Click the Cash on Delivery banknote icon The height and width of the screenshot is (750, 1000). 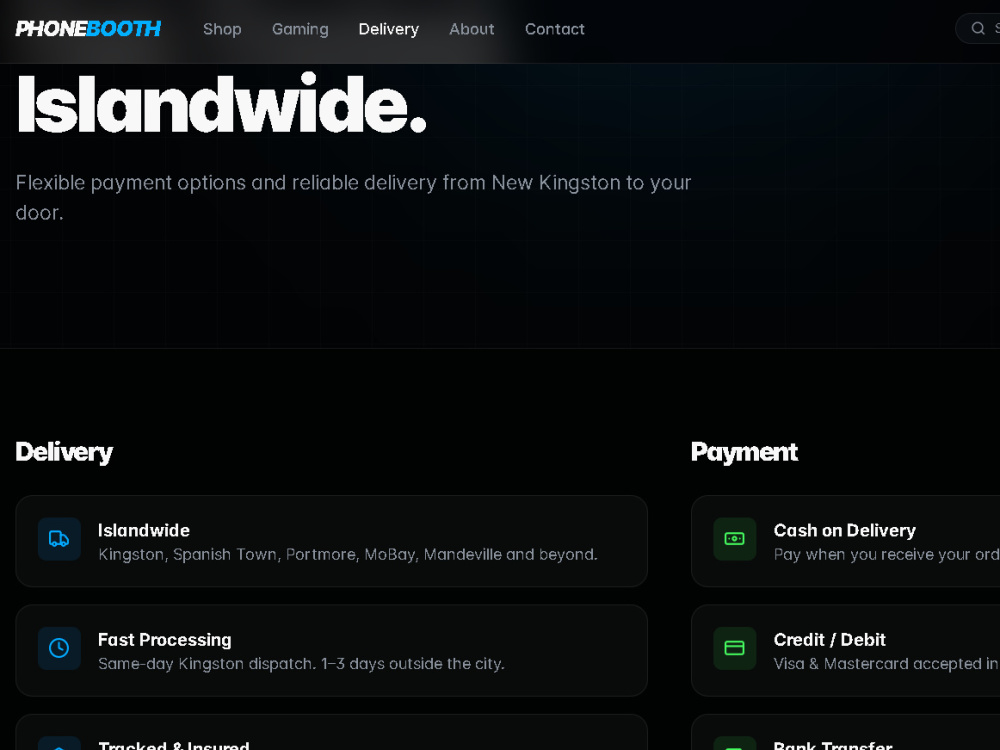tap(735, 539)
